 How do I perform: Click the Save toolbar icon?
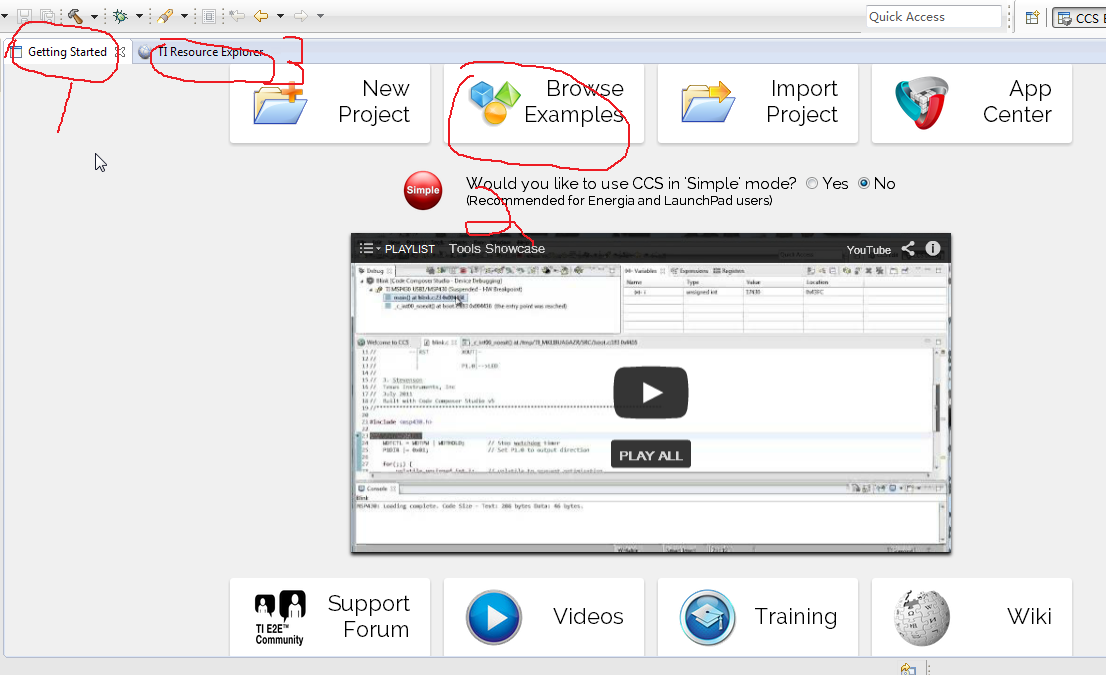24,16
